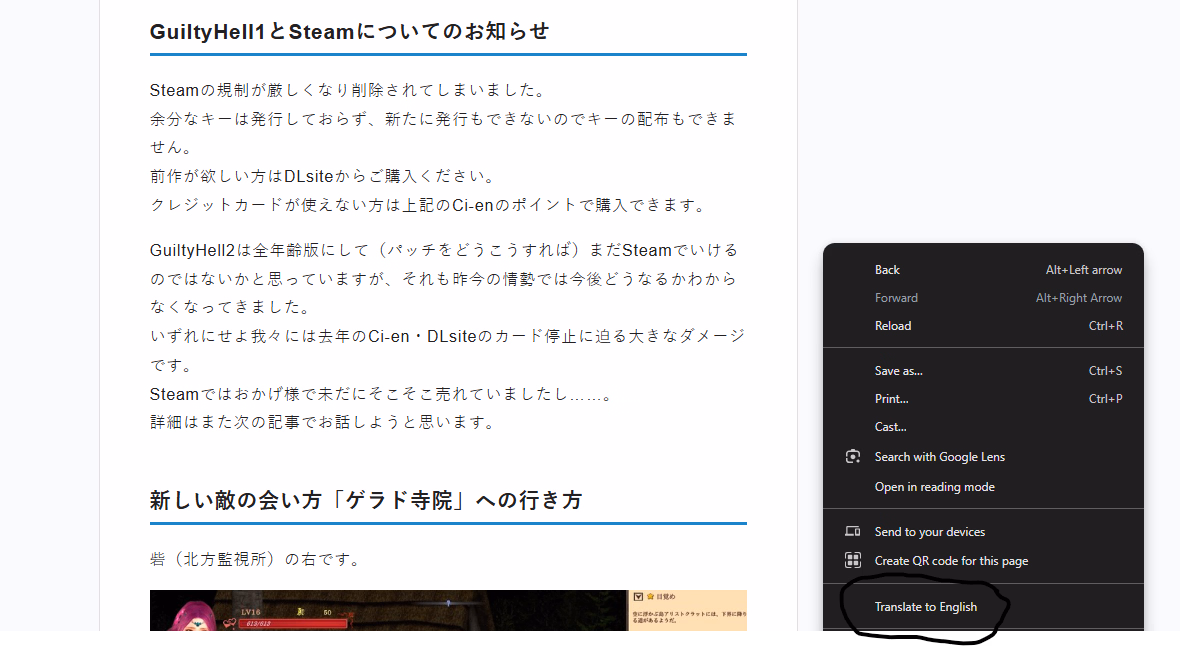1180x646 pixels.
Task: Choose Open in reading mode
Action: 934,487
